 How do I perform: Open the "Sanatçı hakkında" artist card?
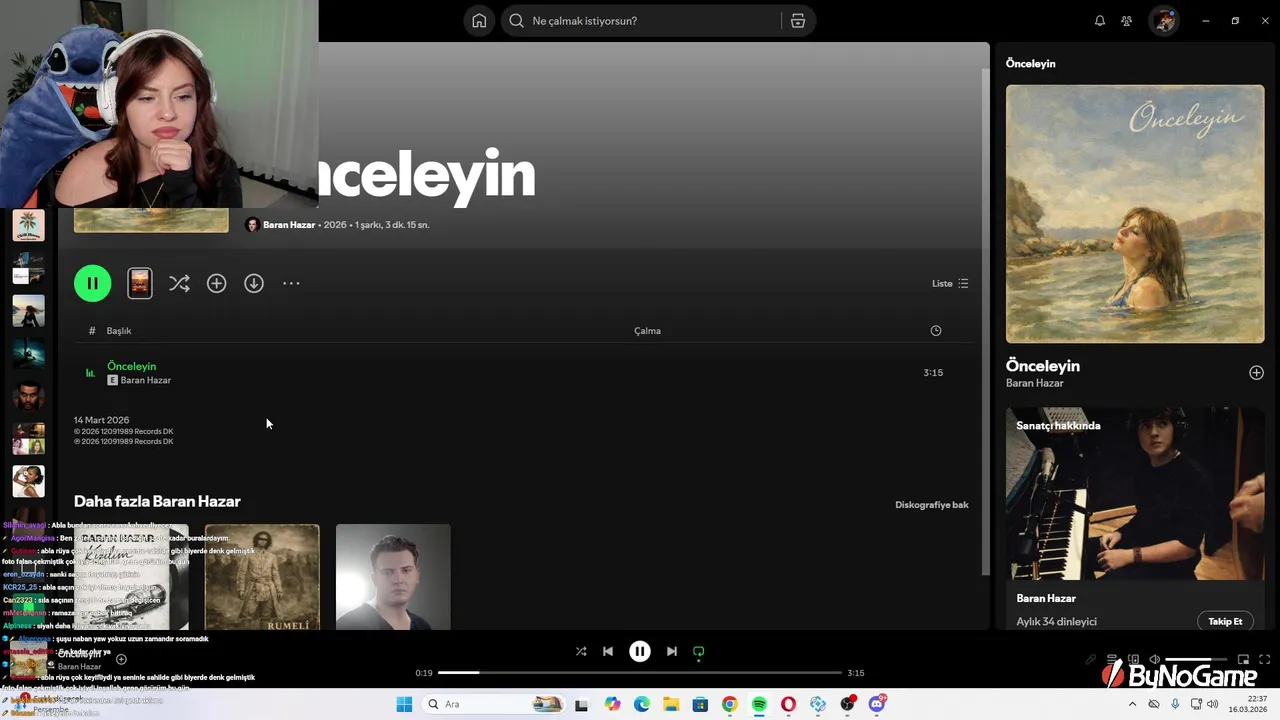1135,518
